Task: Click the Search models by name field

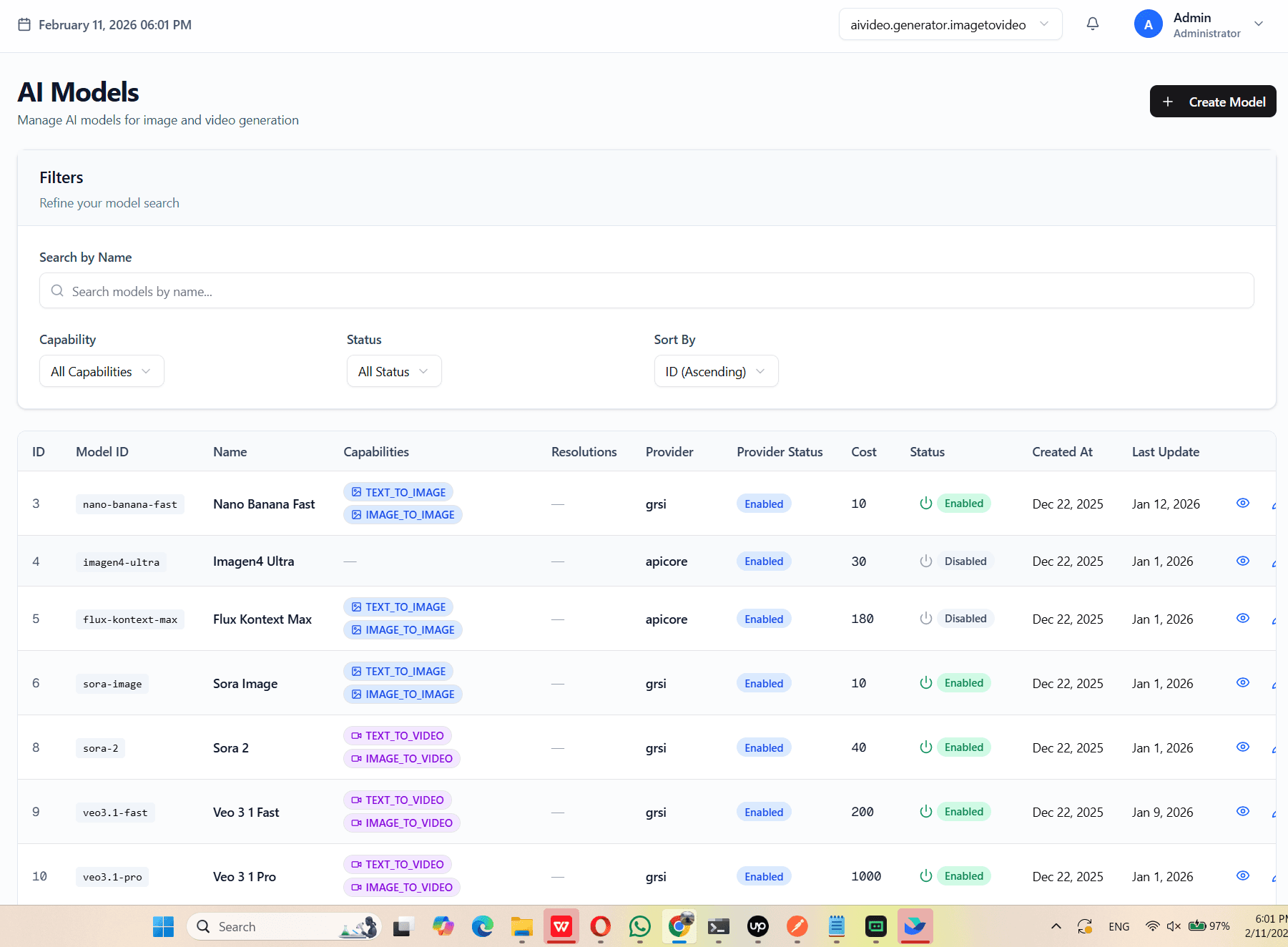Action: pyautogui.click(x=646, y=291)
